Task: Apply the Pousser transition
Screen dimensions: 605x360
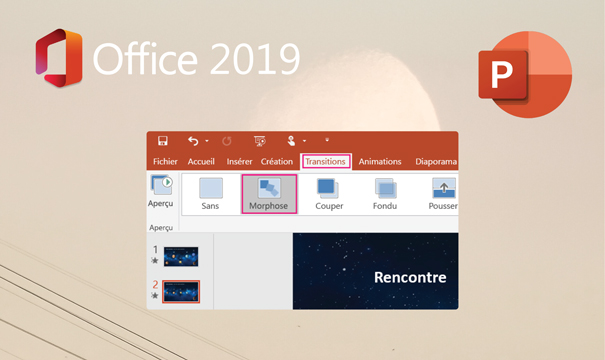Action: pyautogui.click(x=443, y=194)
